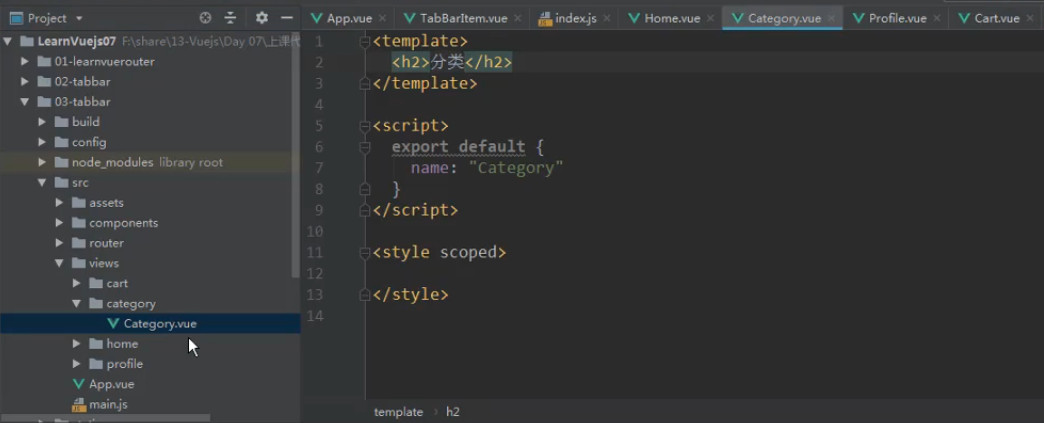The height and width of the screenshot is (423, 1044).
Task: Click the h2 breadcrumb
Action: tap(453, 412)
